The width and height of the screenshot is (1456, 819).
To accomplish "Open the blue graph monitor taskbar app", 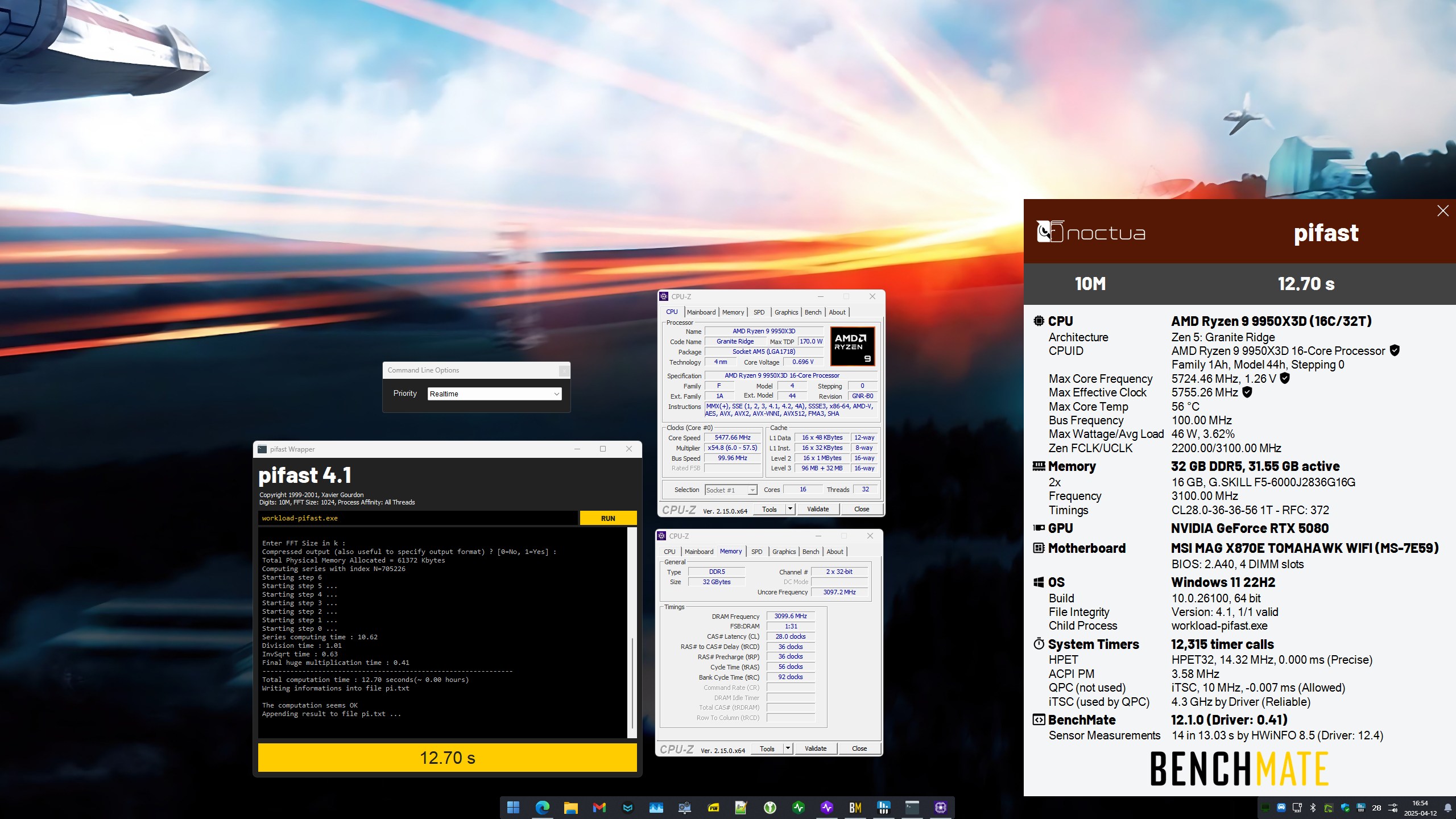I will 656,807.
